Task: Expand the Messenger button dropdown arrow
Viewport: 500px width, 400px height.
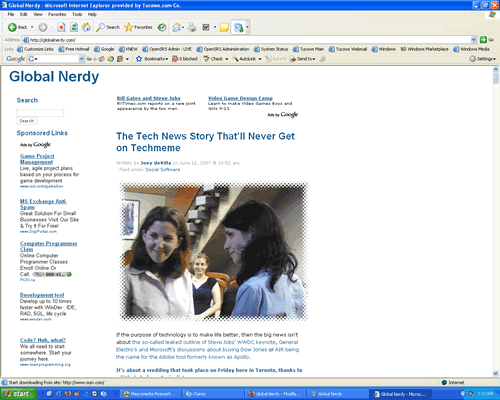Action: pos(247,27)
